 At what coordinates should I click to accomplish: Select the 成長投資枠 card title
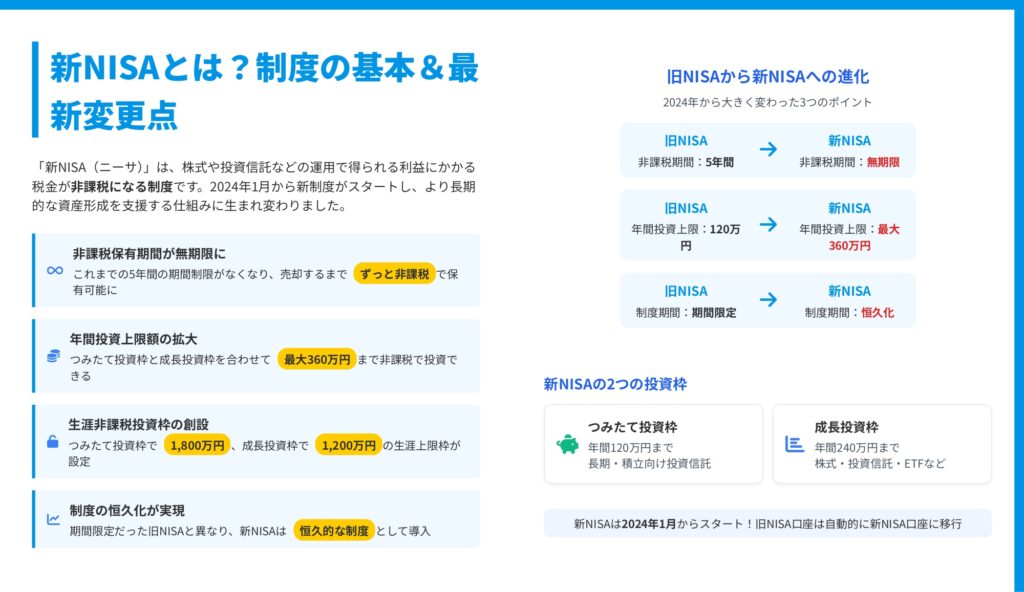tap(846, 427)
